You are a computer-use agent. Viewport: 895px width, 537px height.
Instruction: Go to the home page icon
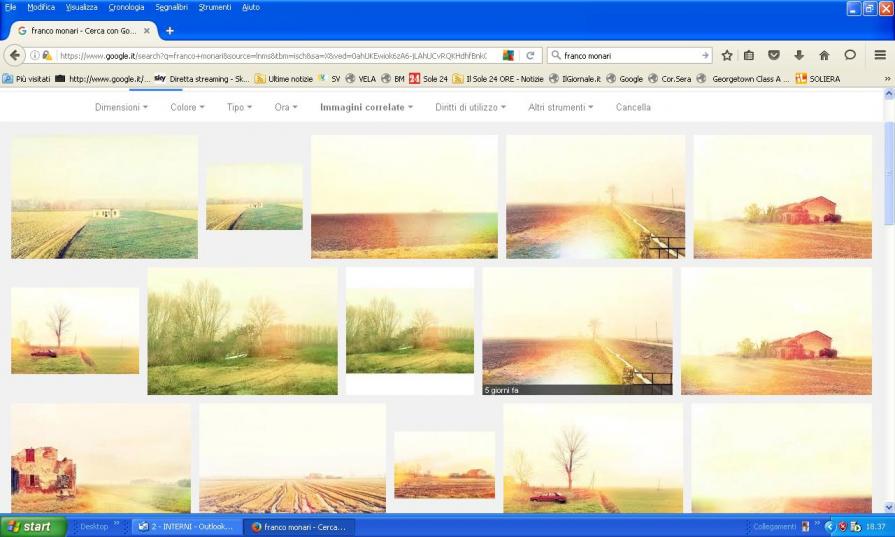pyautogui.click(x=824, y=56)
